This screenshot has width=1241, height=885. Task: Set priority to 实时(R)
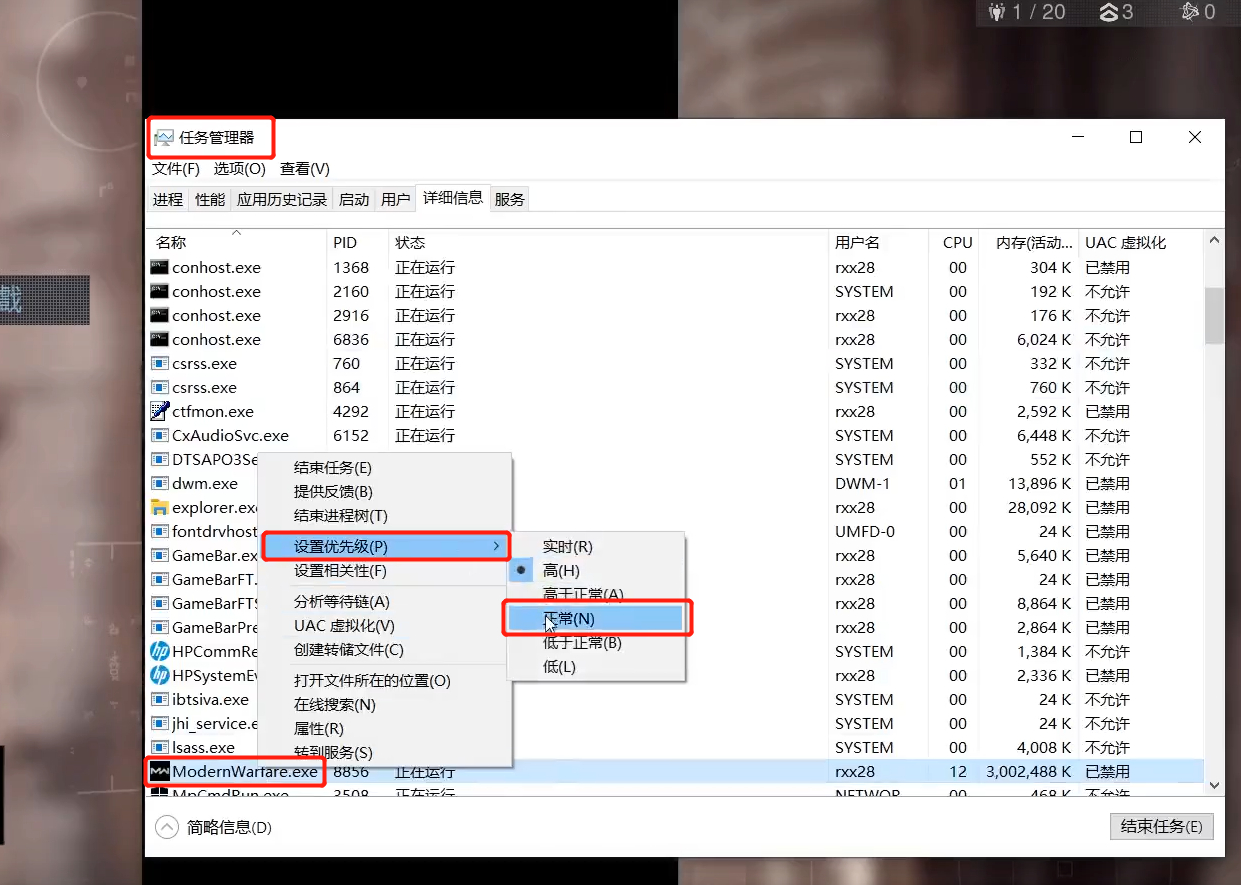pyautogui.click(x=567, y=546)
